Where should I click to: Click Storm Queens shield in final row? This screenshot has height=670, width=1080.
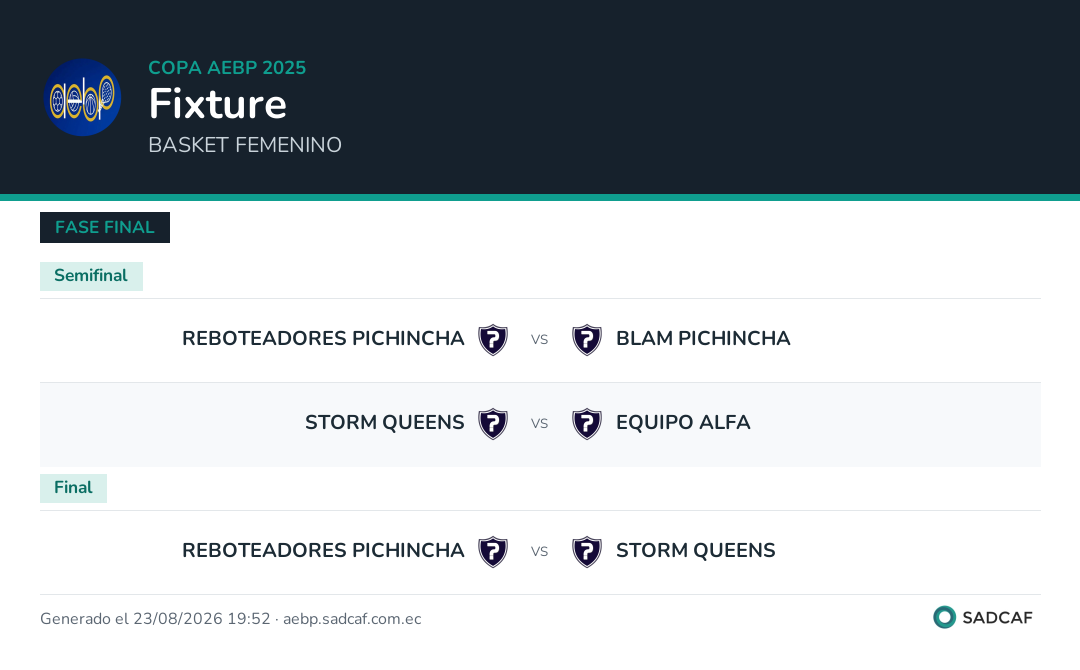[x=587, y=552]
